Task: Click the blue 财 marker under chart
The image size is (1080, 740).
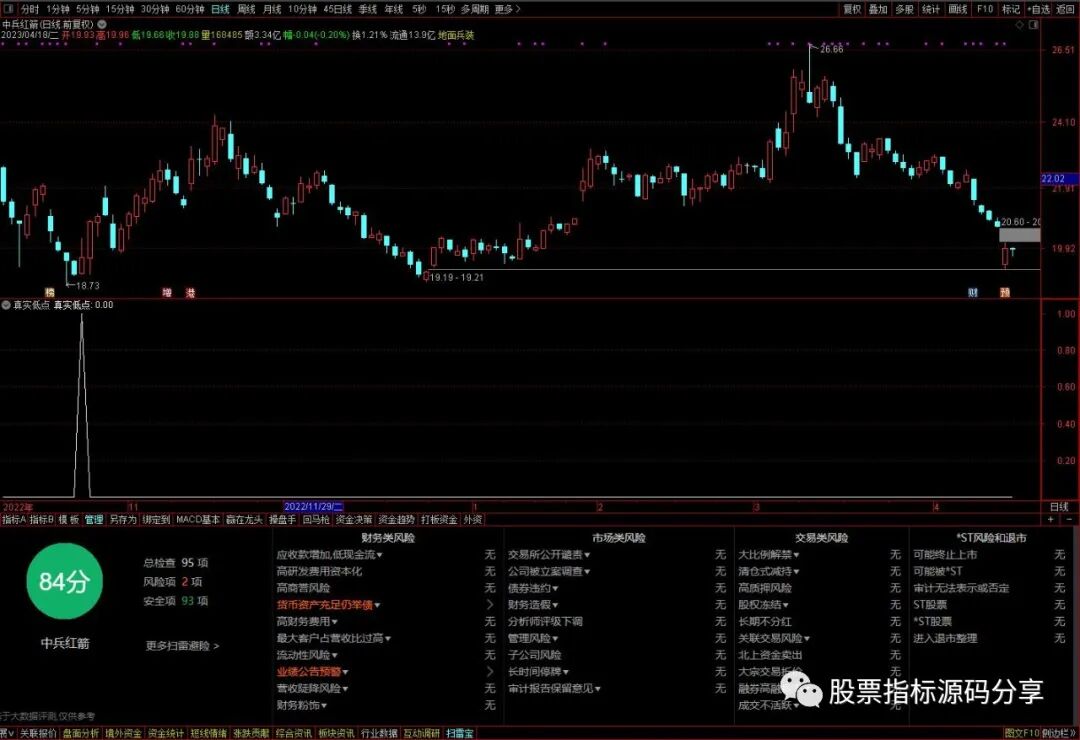Action: point(973,293)
